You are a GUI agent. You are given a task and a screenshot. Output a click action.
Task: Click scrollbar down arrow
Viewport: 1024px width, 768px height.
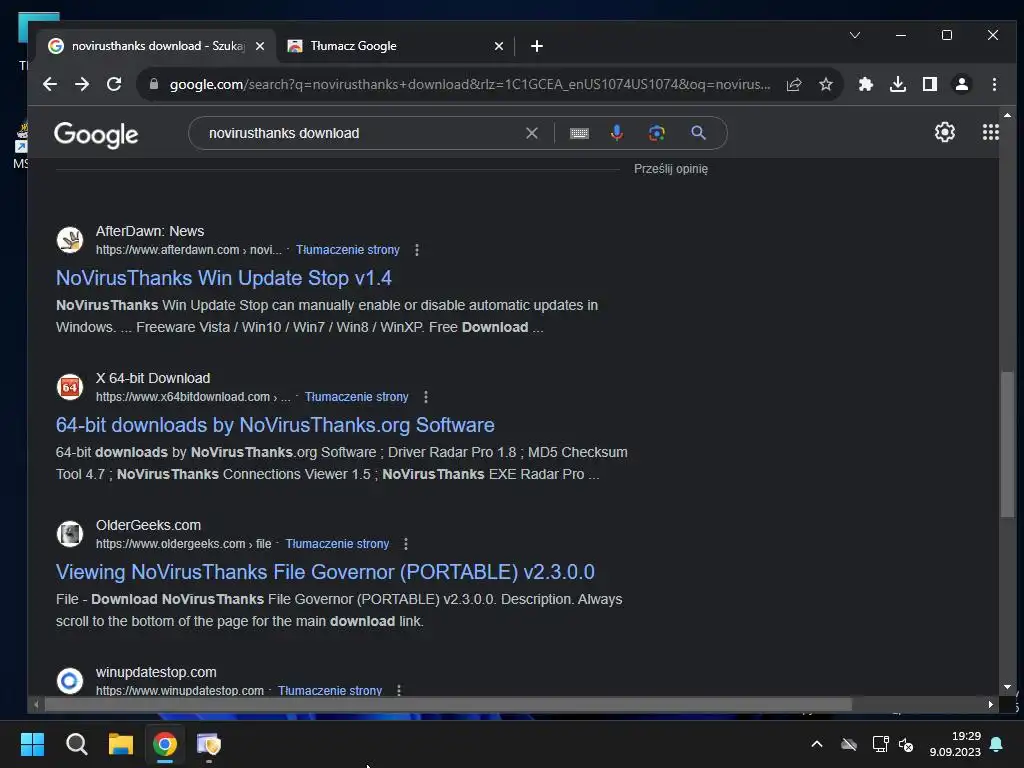1007,687
